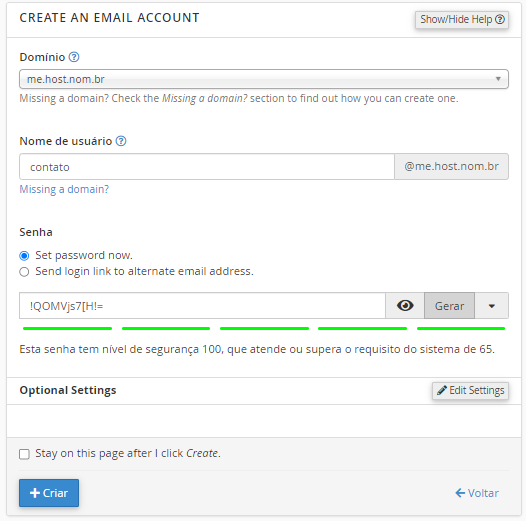The height and width of the screenshot is (521, 526).
Task: Generate a new password with Gerar
Action: click(449, 306)
